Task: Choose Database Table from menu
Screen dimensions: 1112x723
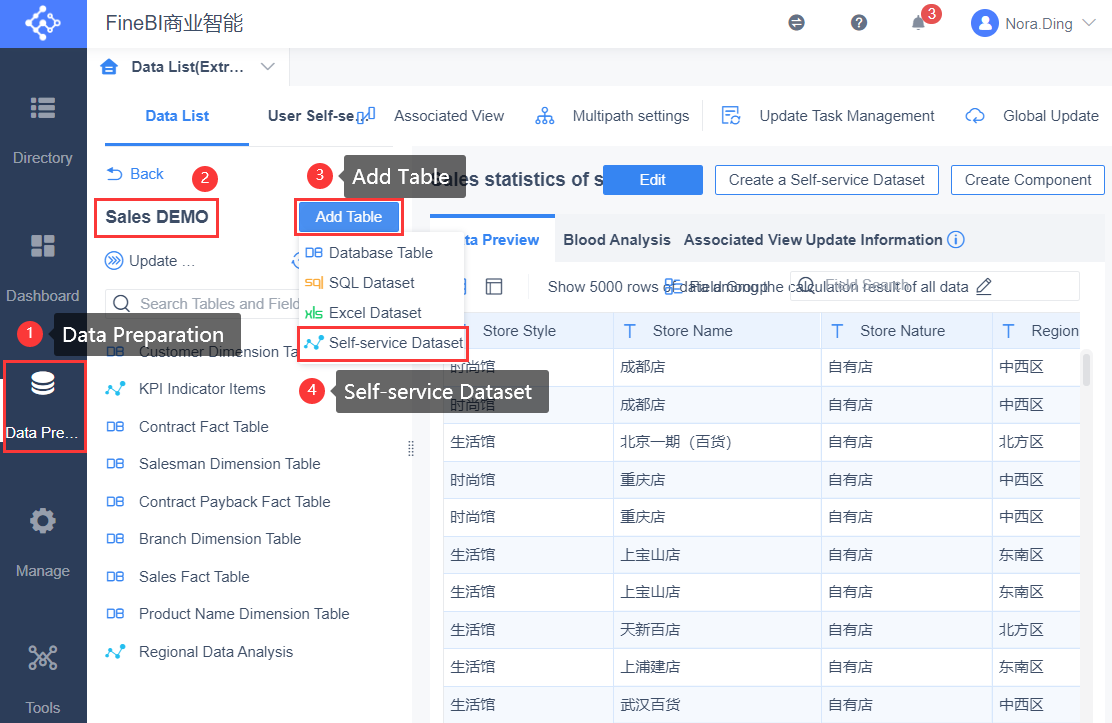Action: pyautogui.click(x=381, y=253)
